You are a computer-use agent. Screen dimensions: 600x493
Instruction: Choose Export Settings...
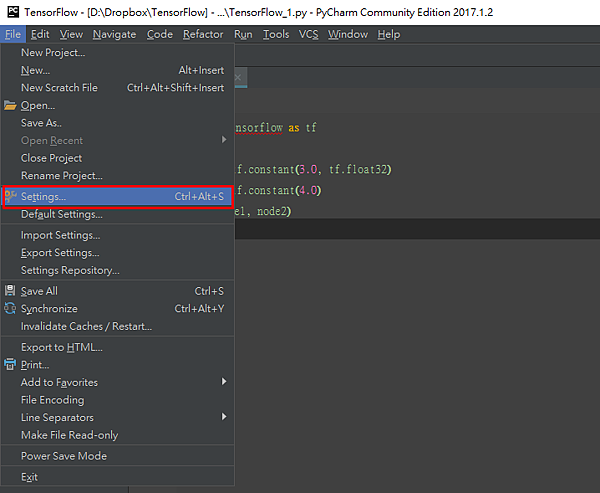[117, 253]
